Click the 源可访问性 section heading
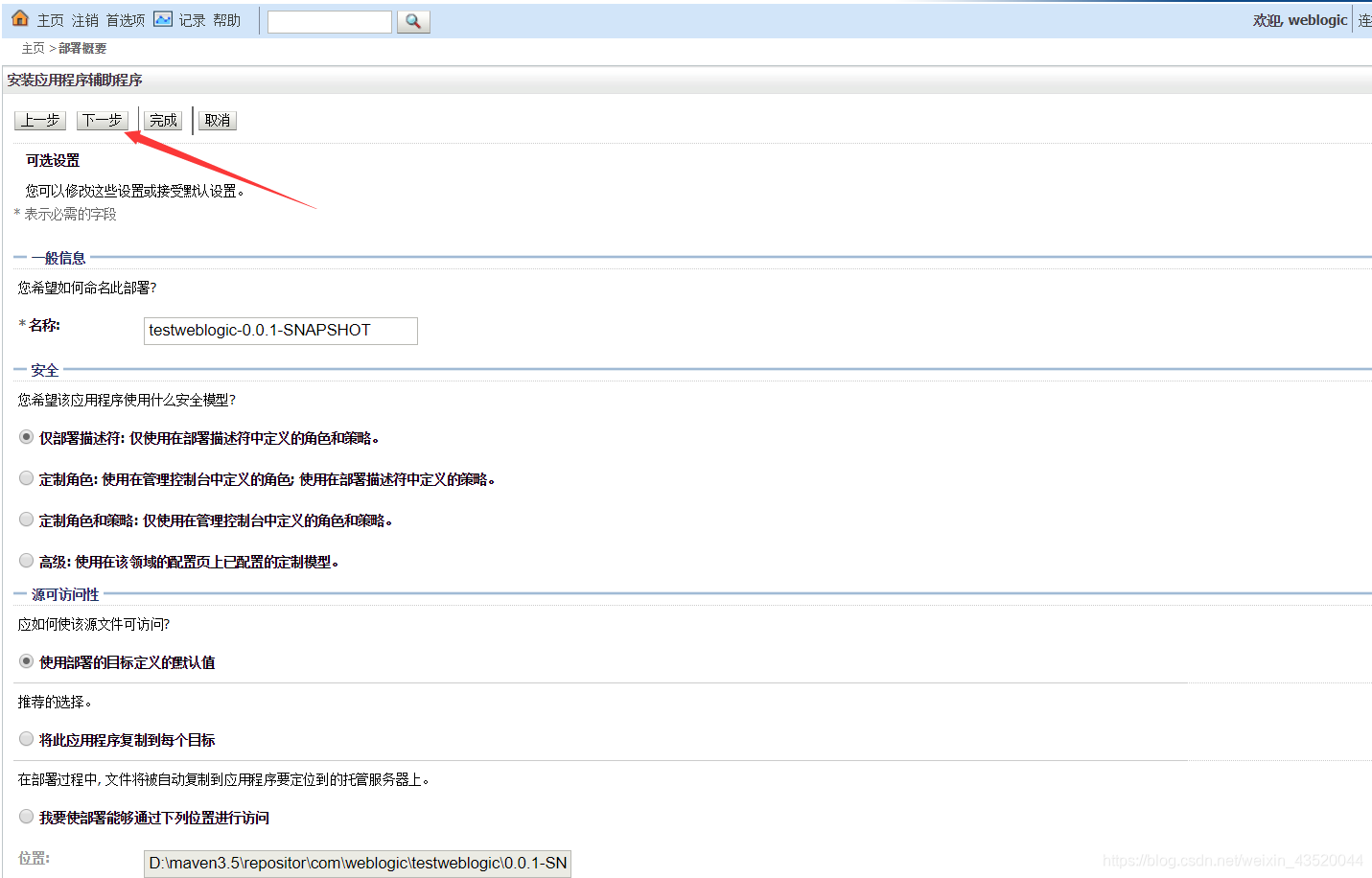Image resolution: width=1372 pixels, height=878 pixels. click(x=65, y=594)
